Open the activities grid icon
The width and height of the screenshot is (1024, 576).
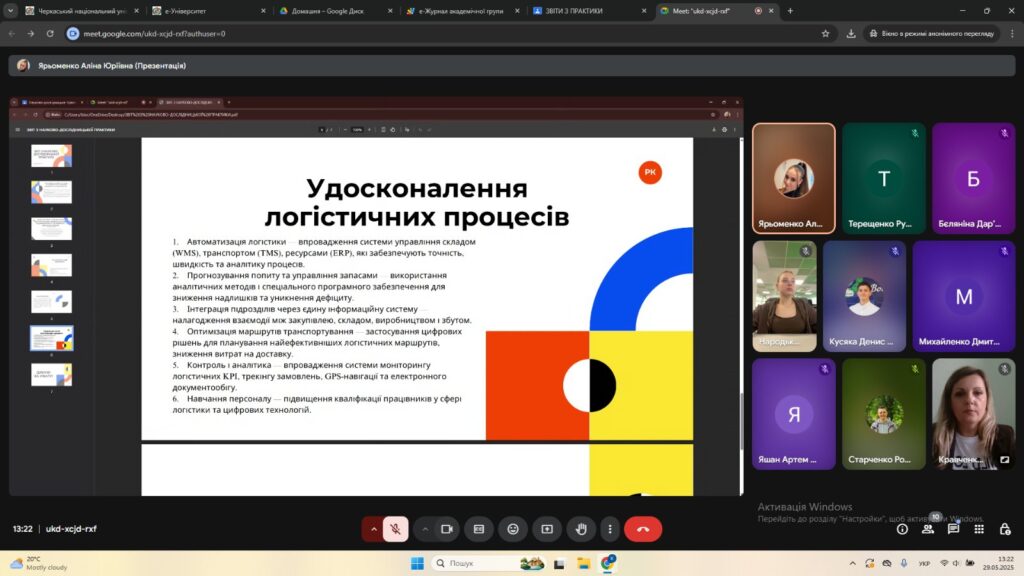[978, 529]
